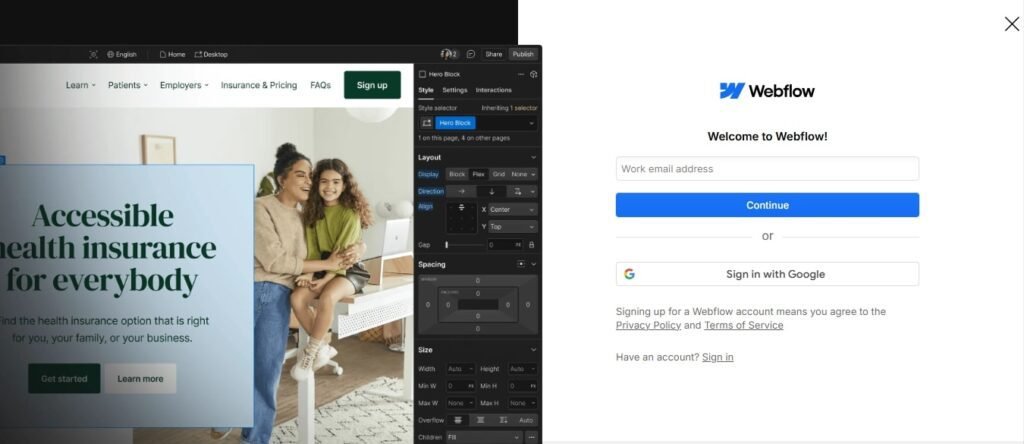Switch to the Style tab
The height and width of the screenshot is (444, 1024).
(x=426, y=90)
